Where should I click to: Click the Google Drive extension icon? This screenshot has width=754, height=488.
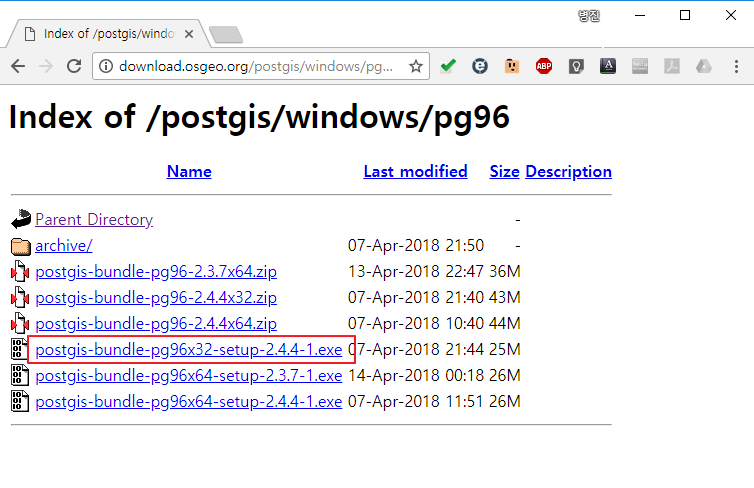(704, 67)
